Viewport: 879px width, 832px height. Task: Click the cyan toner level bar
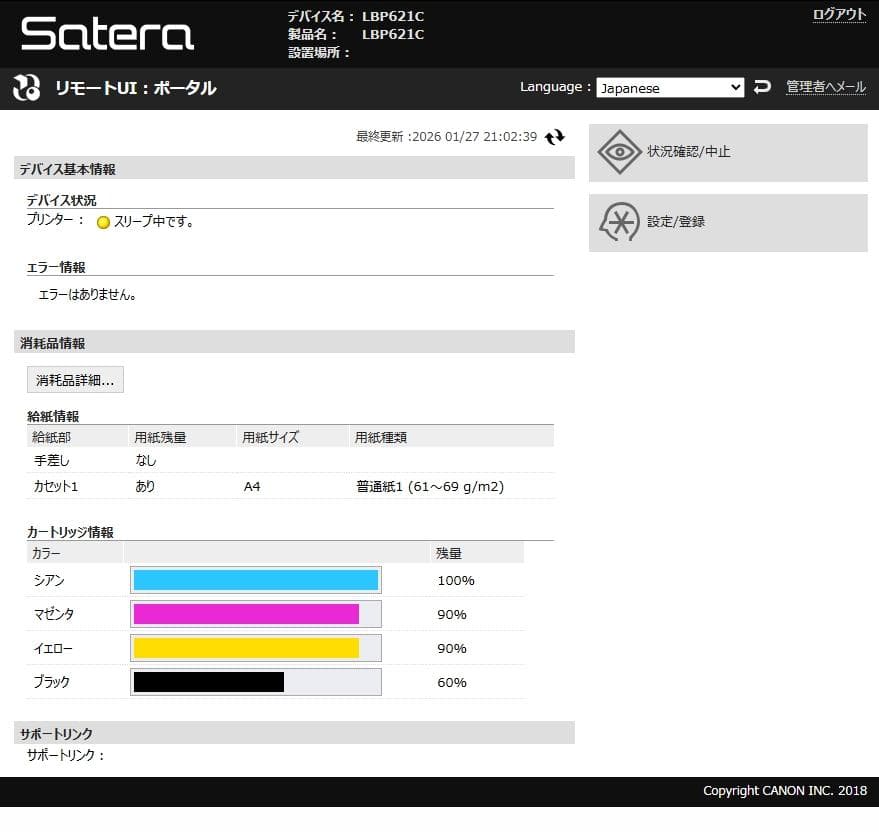point(254,579)
